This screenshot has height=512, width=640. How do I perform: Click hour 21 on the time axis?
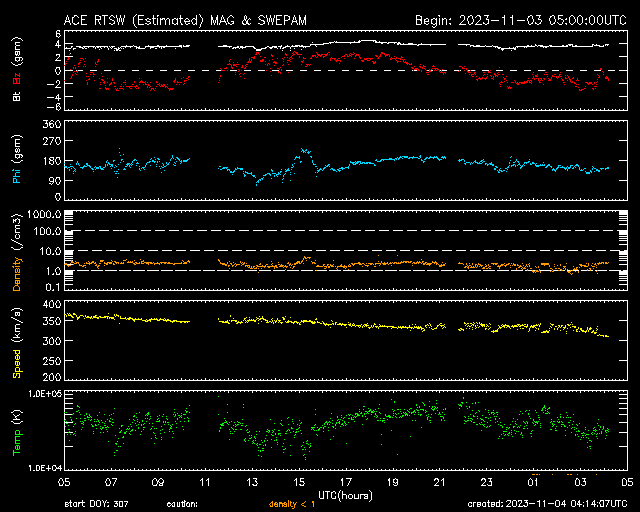click(x=439, y=481)
